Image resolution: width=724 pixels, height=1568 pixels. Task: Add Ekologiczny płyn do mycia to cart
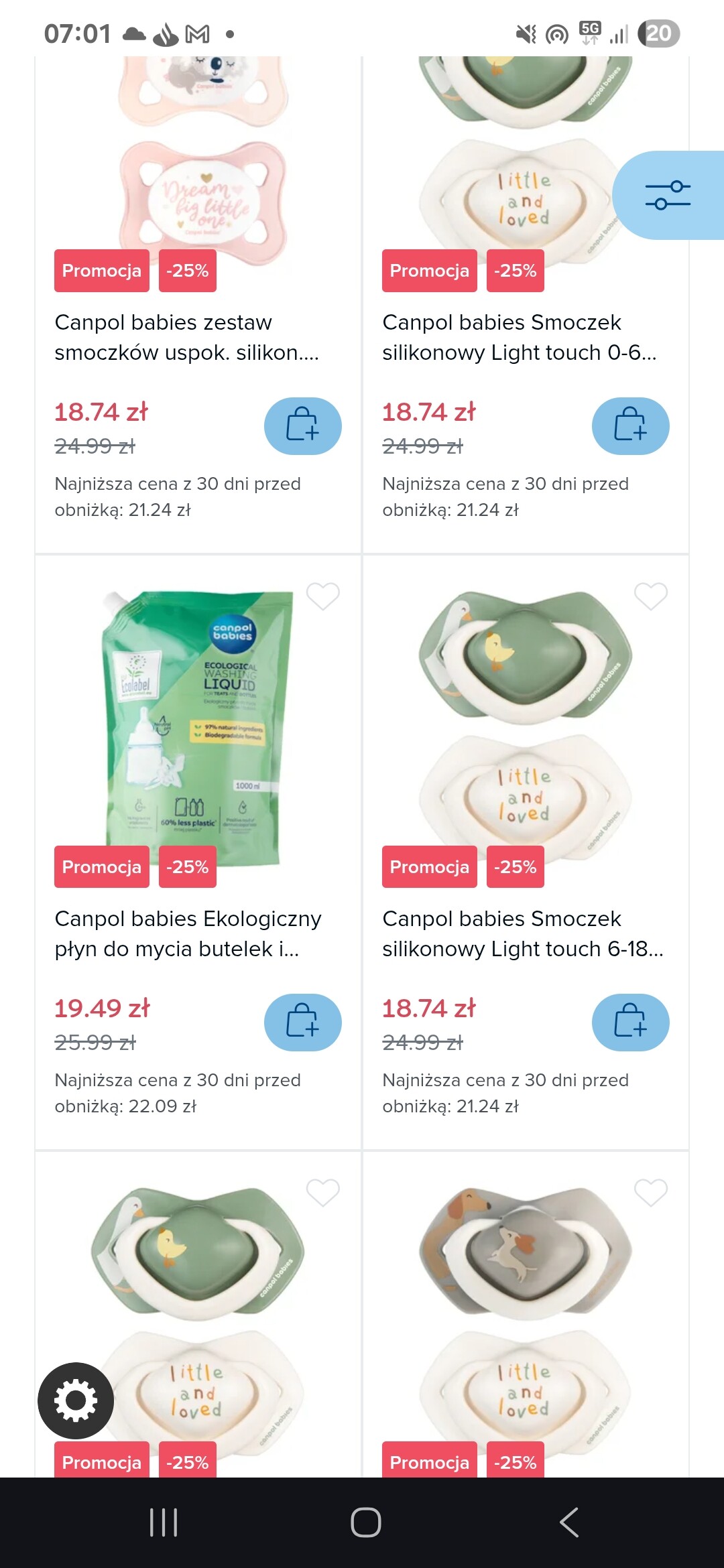coord(302,1023)
